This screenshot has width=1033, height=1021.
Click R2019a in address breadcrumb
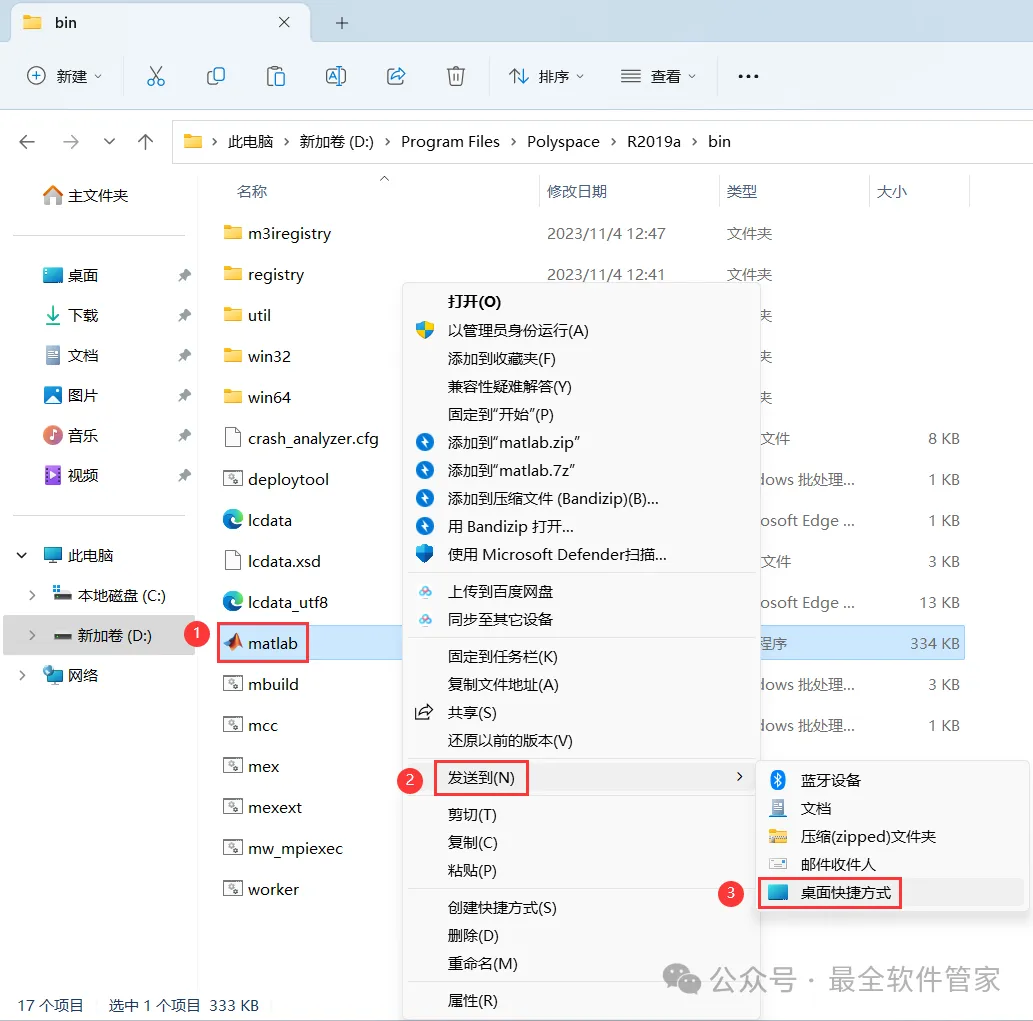tap(654, 142)
